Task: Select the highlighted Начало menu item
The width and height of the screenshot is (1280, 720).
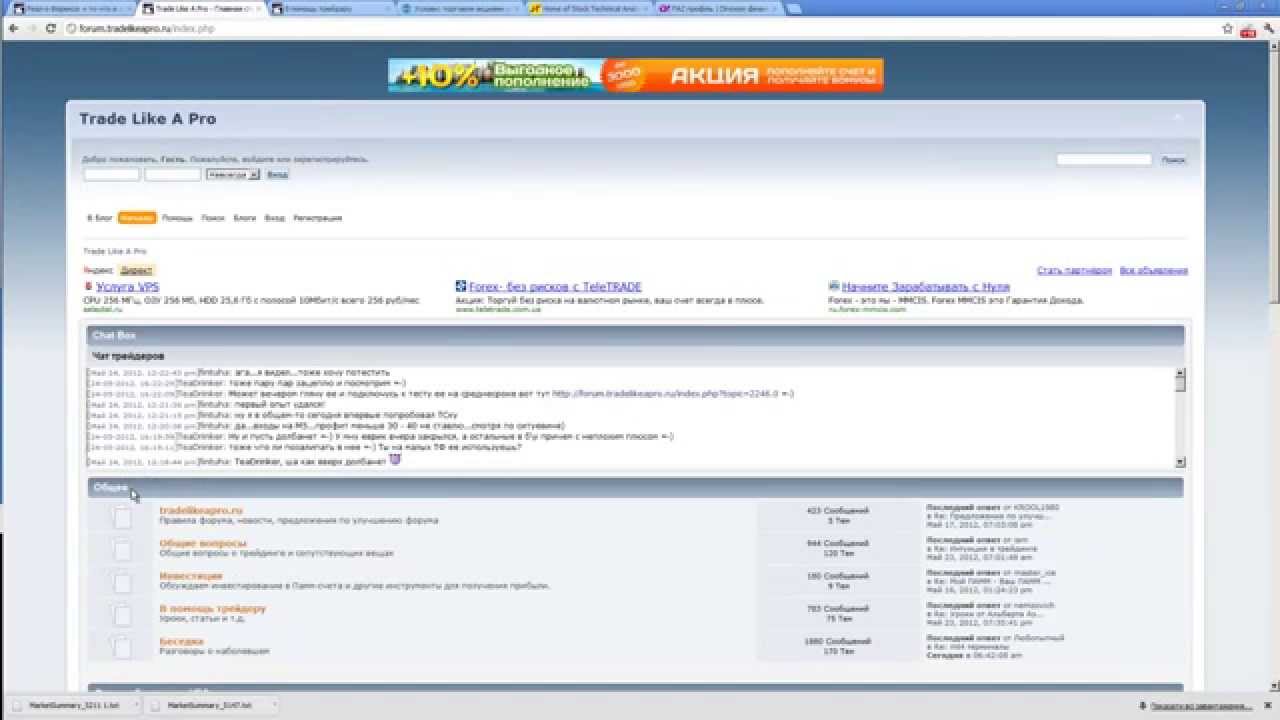Action: tap(137, 218)
